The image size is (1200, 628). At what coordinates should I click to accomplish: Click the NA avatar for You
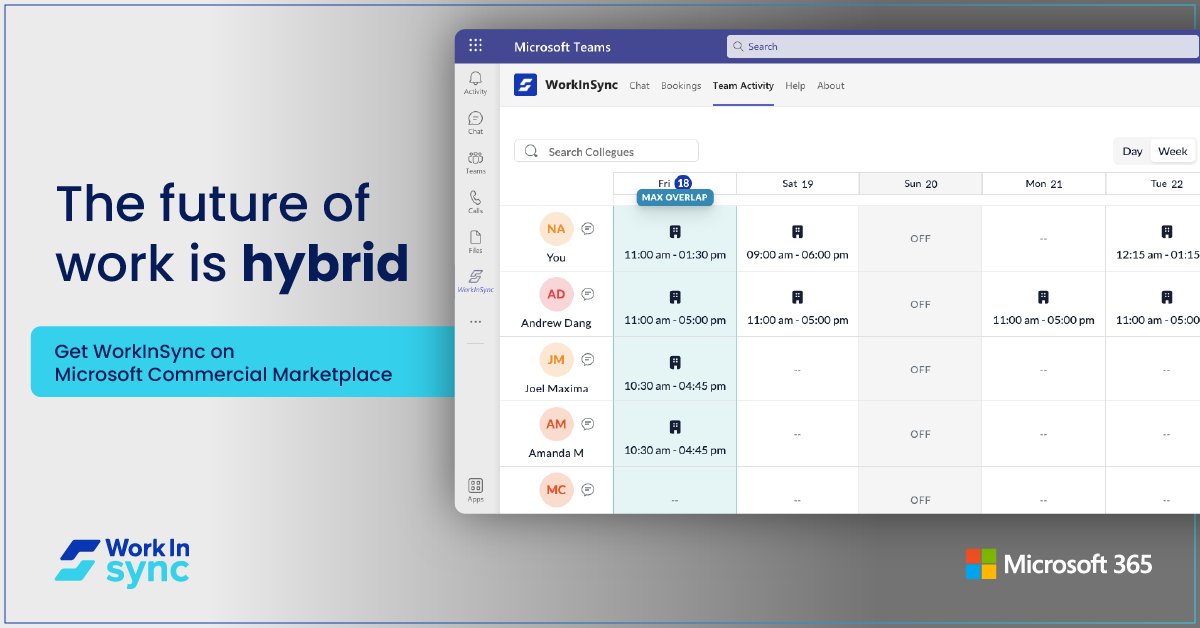pos(556,229)
